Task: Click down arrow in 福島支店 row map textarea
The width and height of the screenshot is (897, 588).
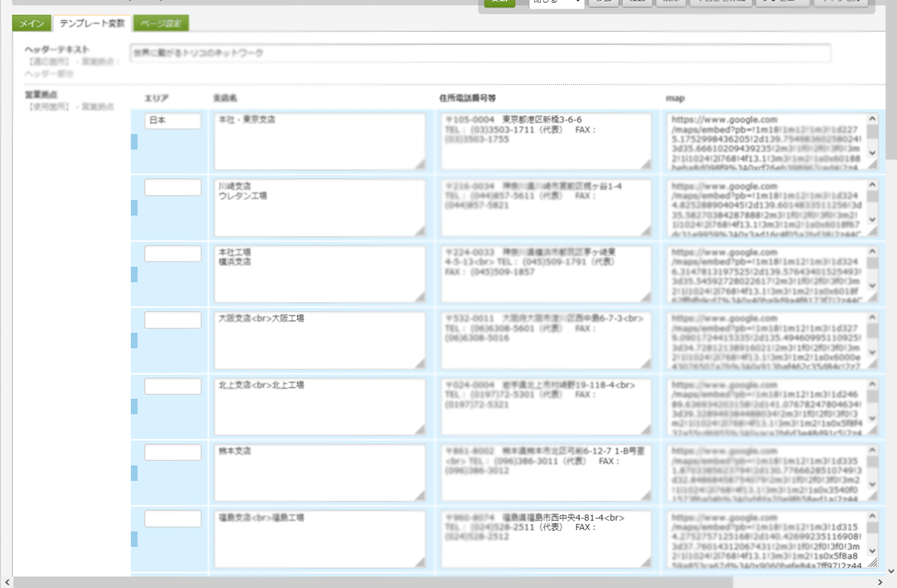Action: pos(872,551)
